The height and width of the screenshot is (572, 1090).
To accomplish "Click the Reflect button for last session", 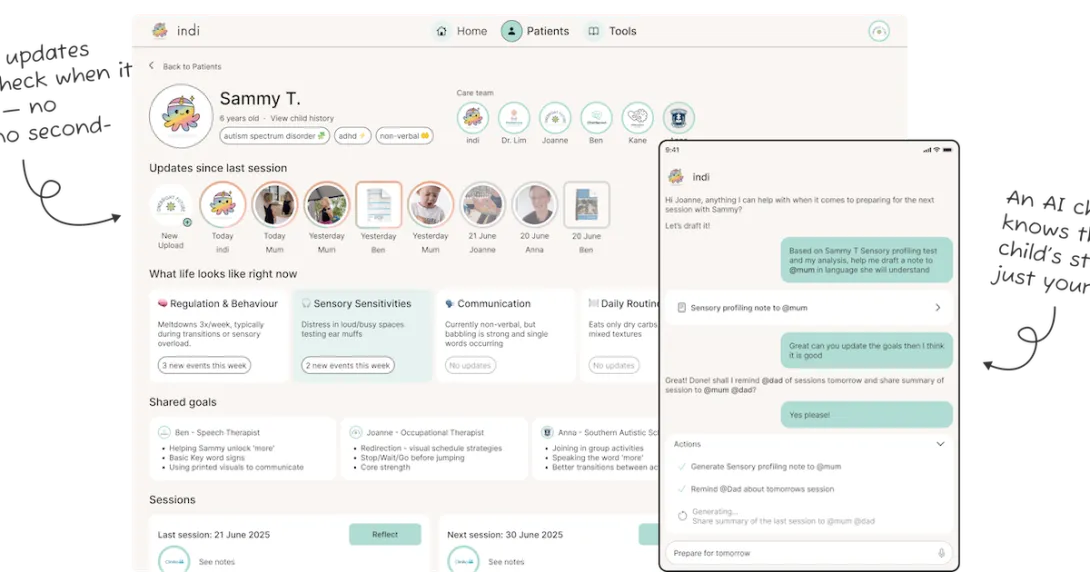I will point(385,534).
